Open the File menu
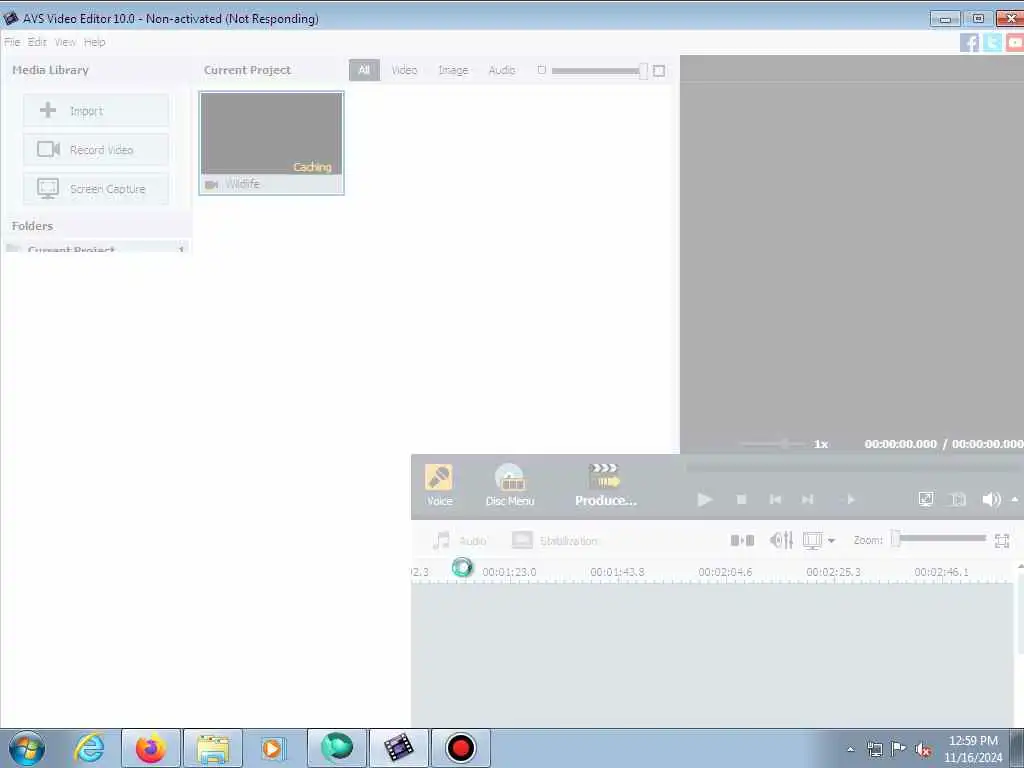The width and height of the screenshot is (1024, 768). point(12,42)
